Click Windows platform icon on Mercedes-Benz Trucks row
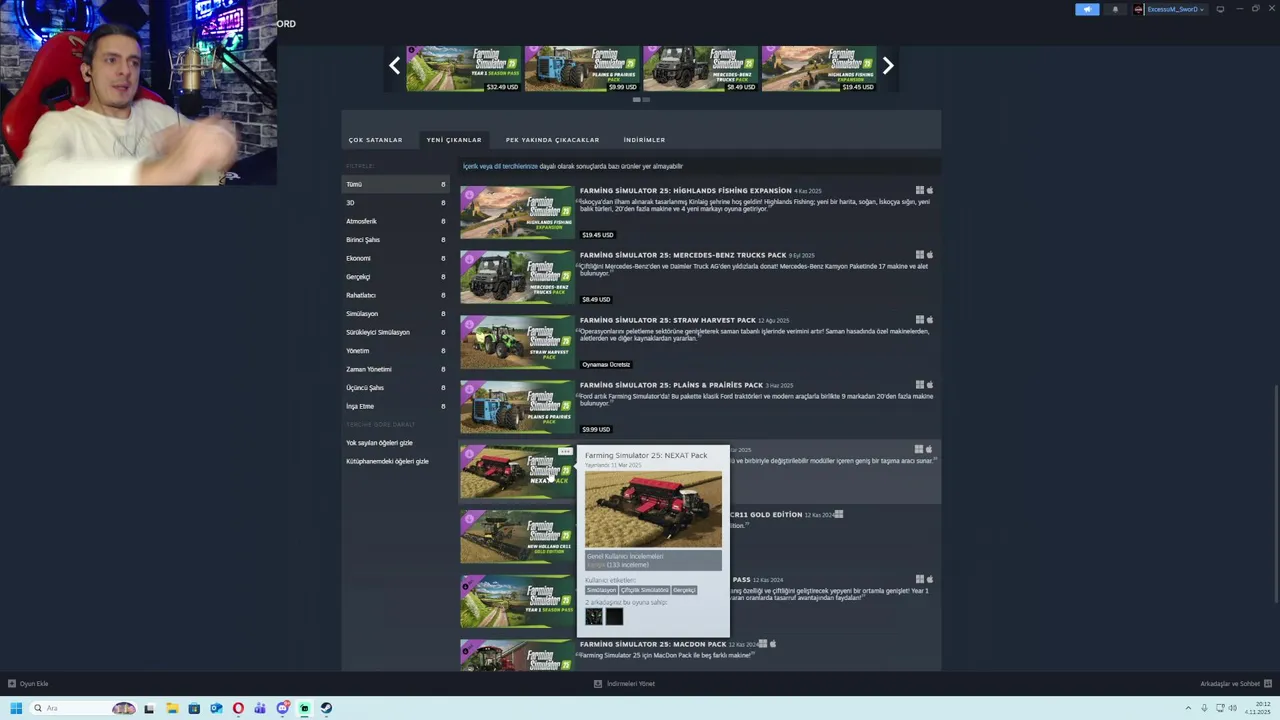Viewport: 1280px width, 720px height. [x=919, y=255]
